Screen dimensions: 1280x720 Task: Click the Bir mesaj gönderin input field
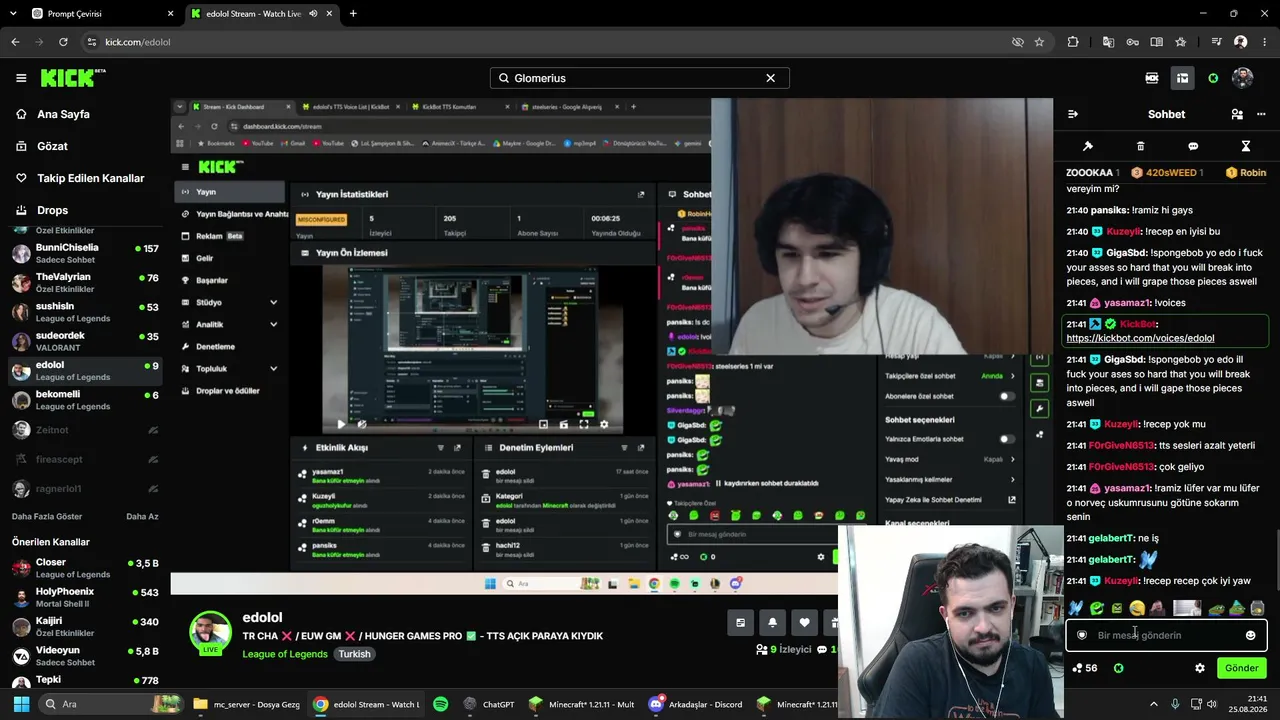pyautogui.click(x=1166, y=635)
